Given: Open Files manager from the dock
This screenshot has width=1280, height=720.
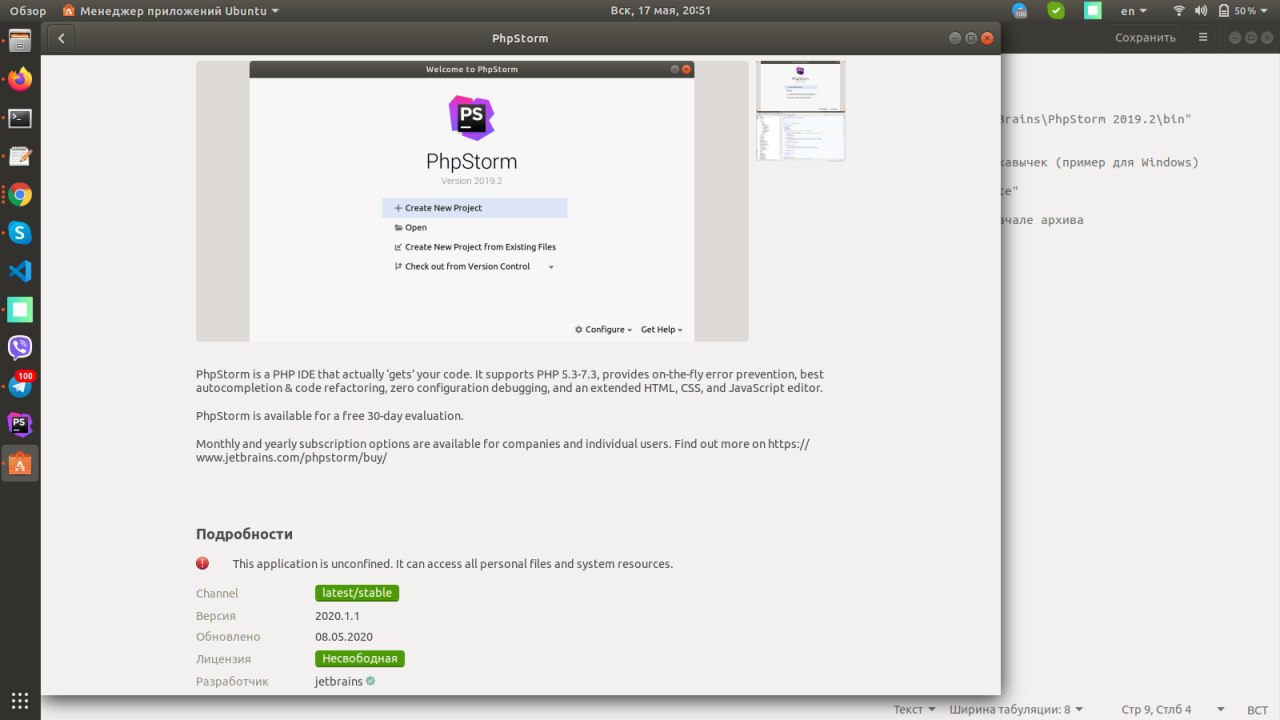Looking at the screenshot, I should [x=20, y=41].
